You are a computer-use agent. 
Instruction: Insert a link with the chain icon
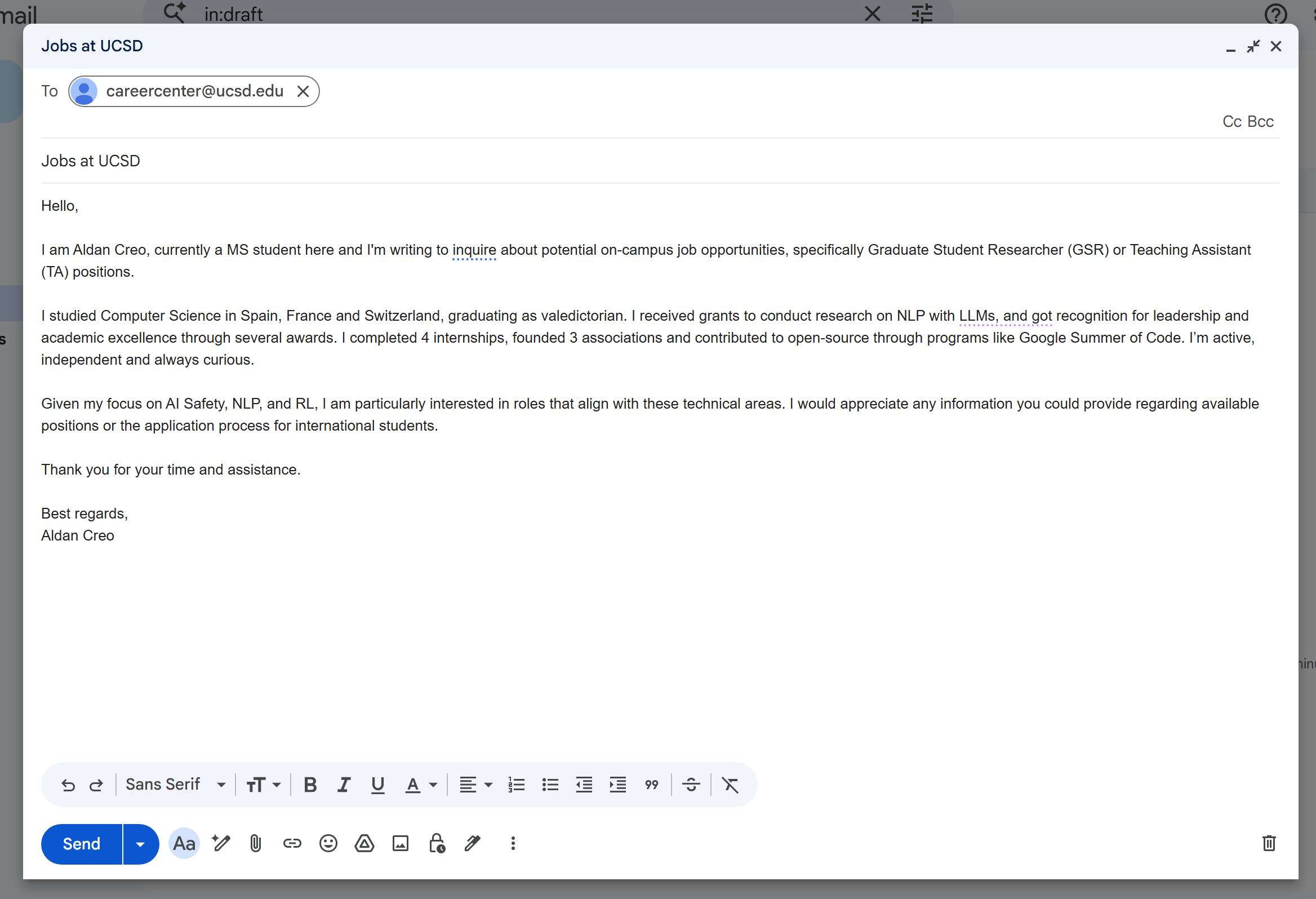pyautogui.click(x=292, y=844)
